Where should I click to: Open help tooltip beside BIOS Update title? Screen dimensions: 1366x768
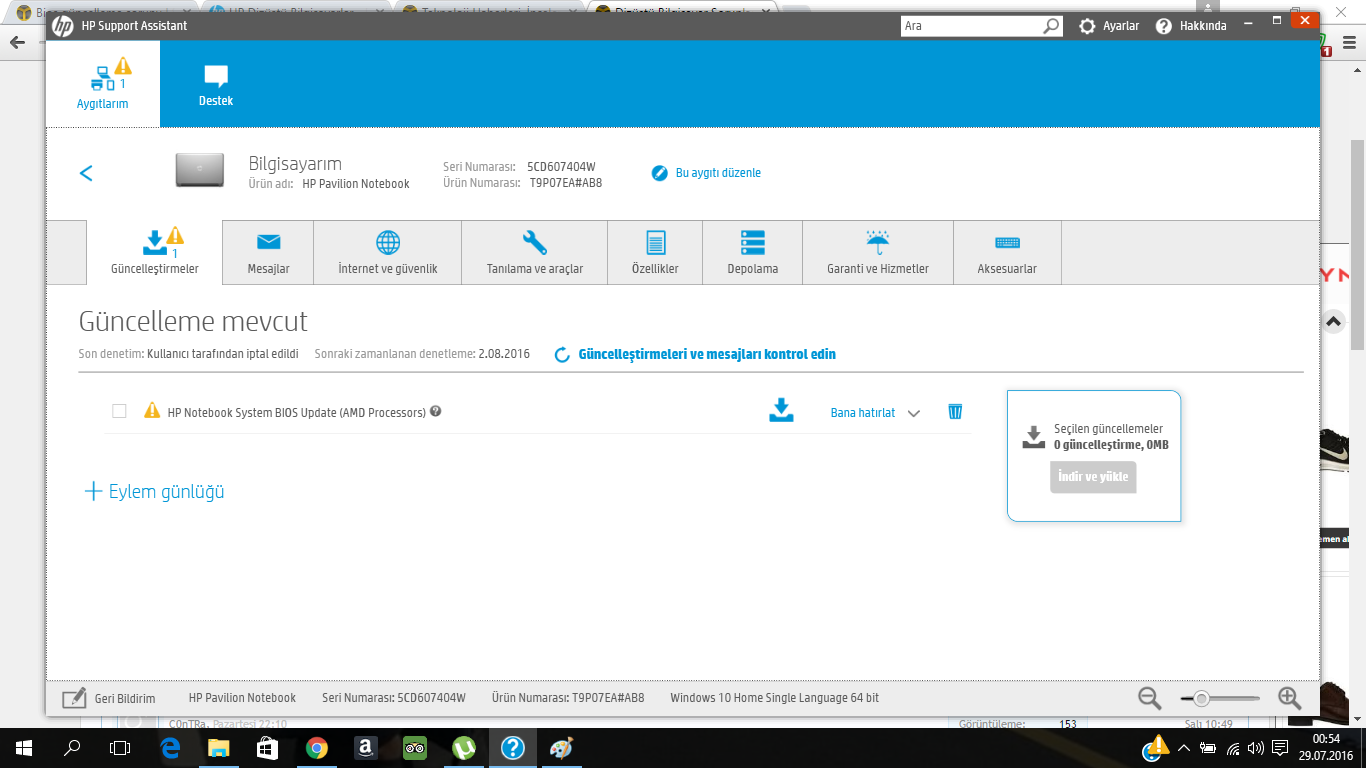click(x=436, y=411)
